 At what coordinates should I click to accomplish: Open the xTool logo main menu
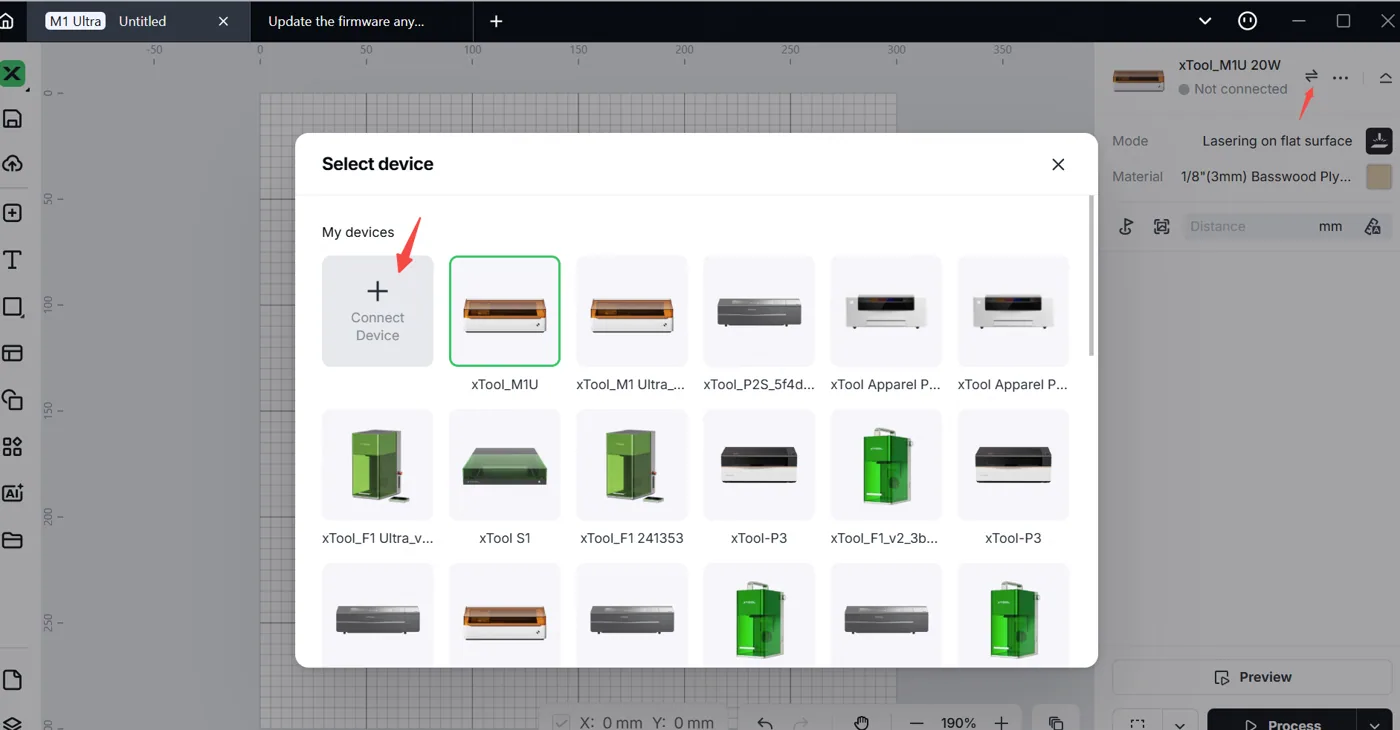[x=12, y=73]
